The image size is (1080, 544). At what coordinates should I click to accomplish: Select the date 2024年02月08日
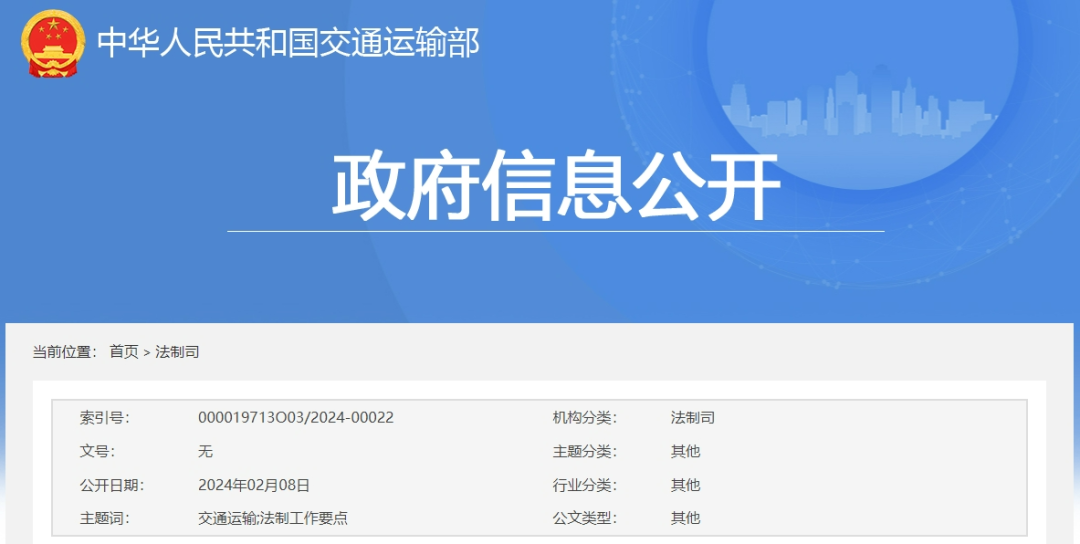(253, 485)
